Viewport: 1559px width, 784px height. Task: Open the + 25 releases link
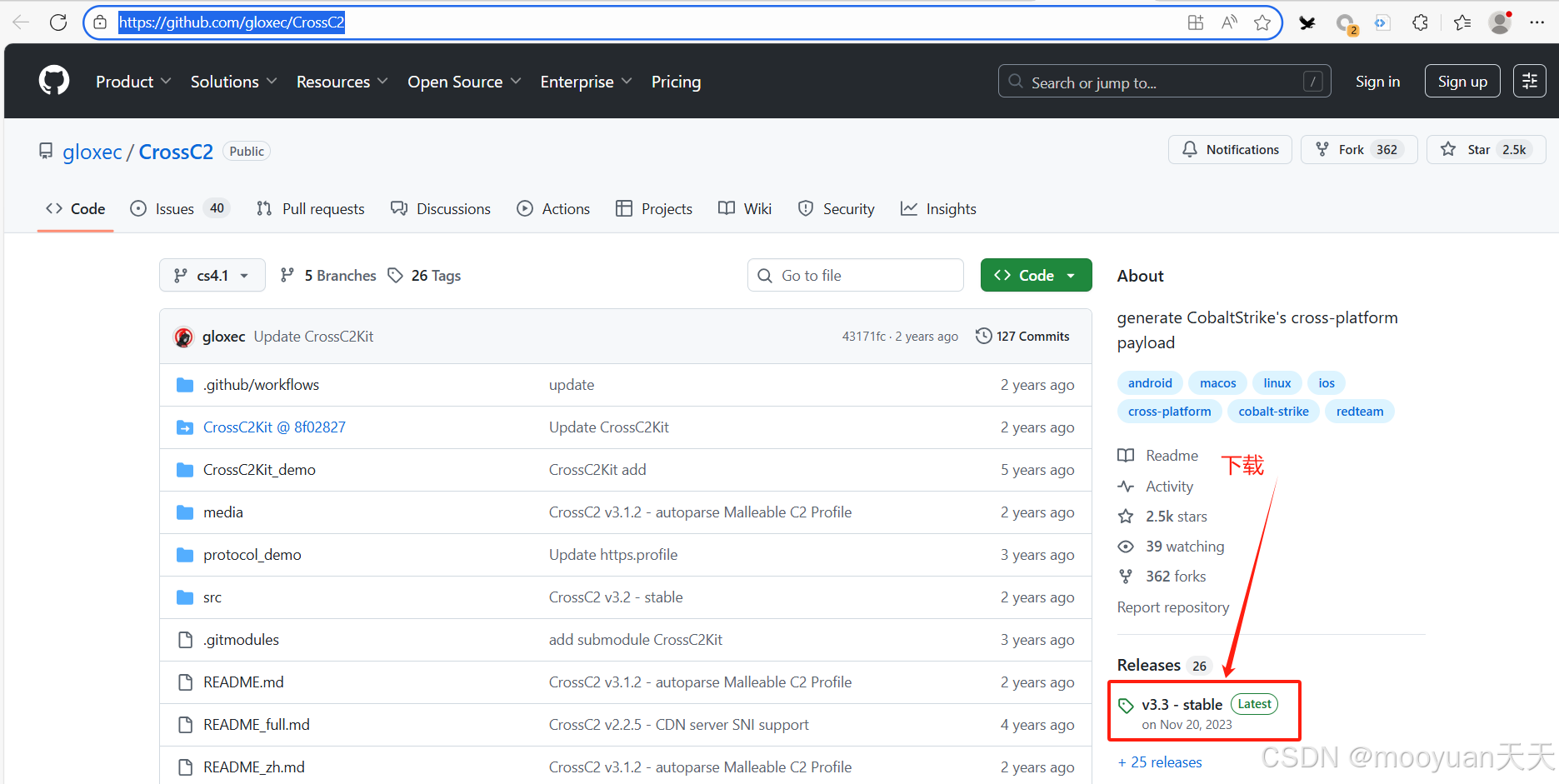[x=1160, y=762]
